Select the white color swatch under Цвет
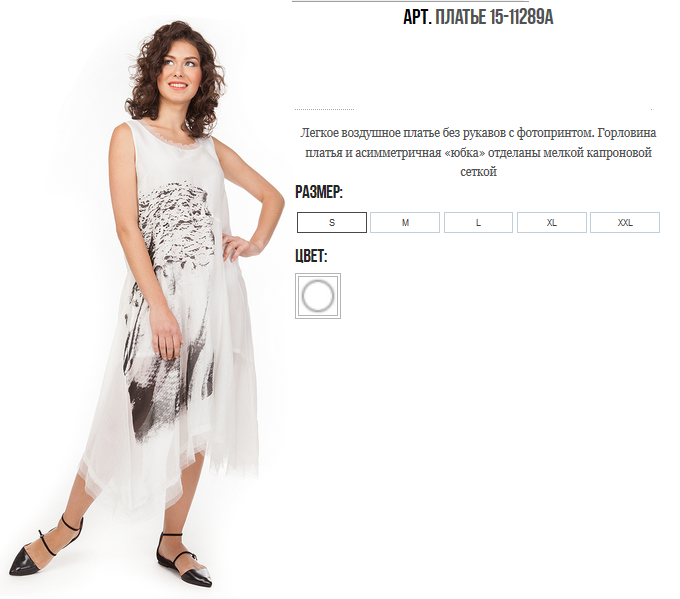This screenshot has height=599, width=680. pyautogui.click(x=318, y=296)
